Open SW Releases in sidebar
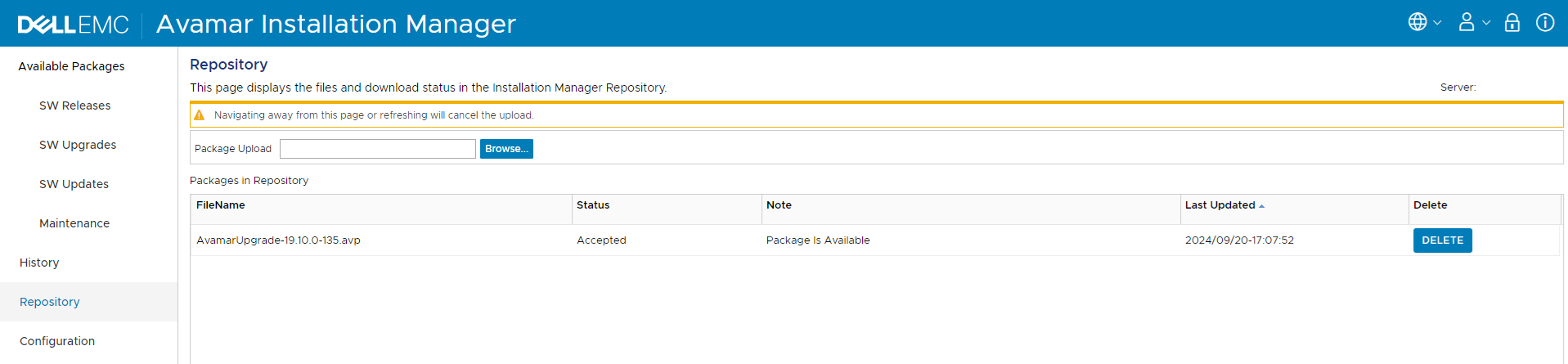1568x364 pixels. pos(74,106)
